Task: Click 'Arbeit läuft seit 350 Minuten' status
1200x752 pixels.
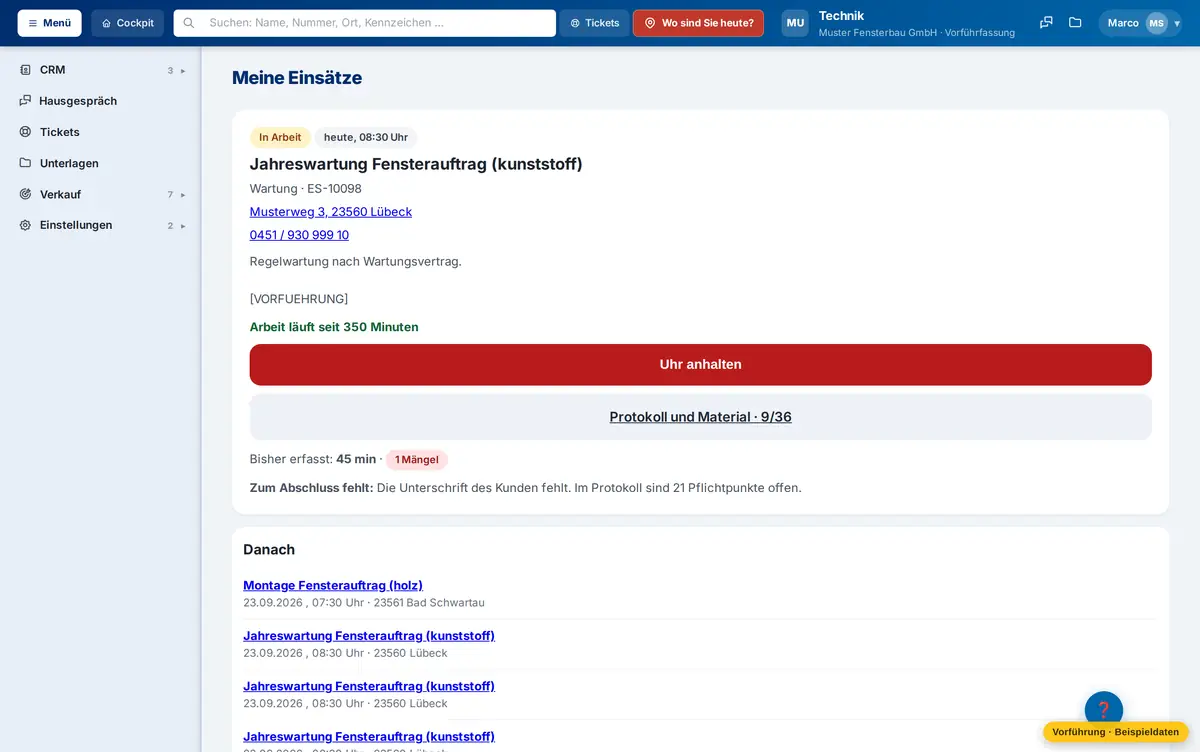Action: tap(334, 327)
